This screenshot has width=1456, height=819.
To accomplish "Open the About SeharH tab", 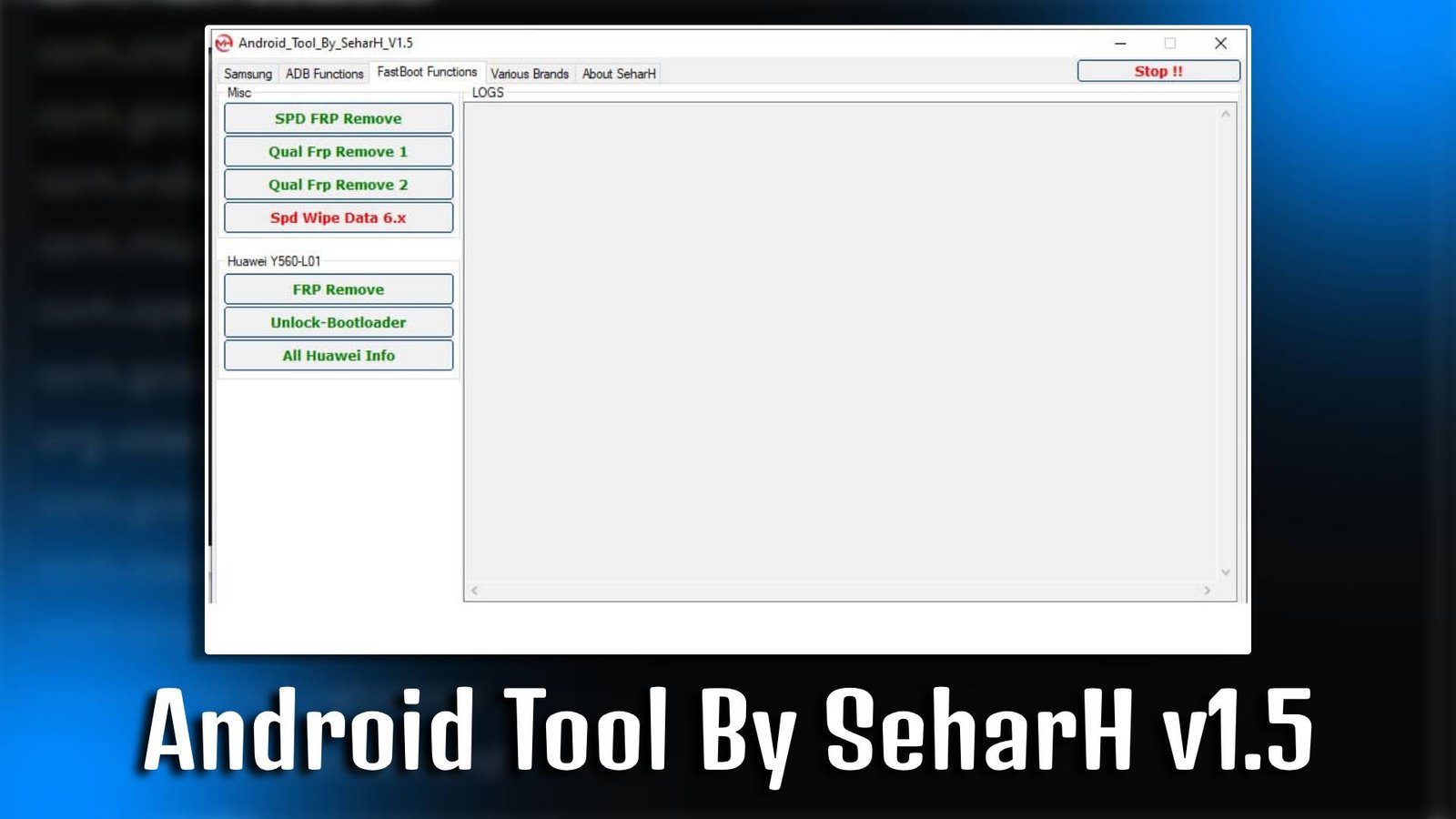I will tap(619, 74).
